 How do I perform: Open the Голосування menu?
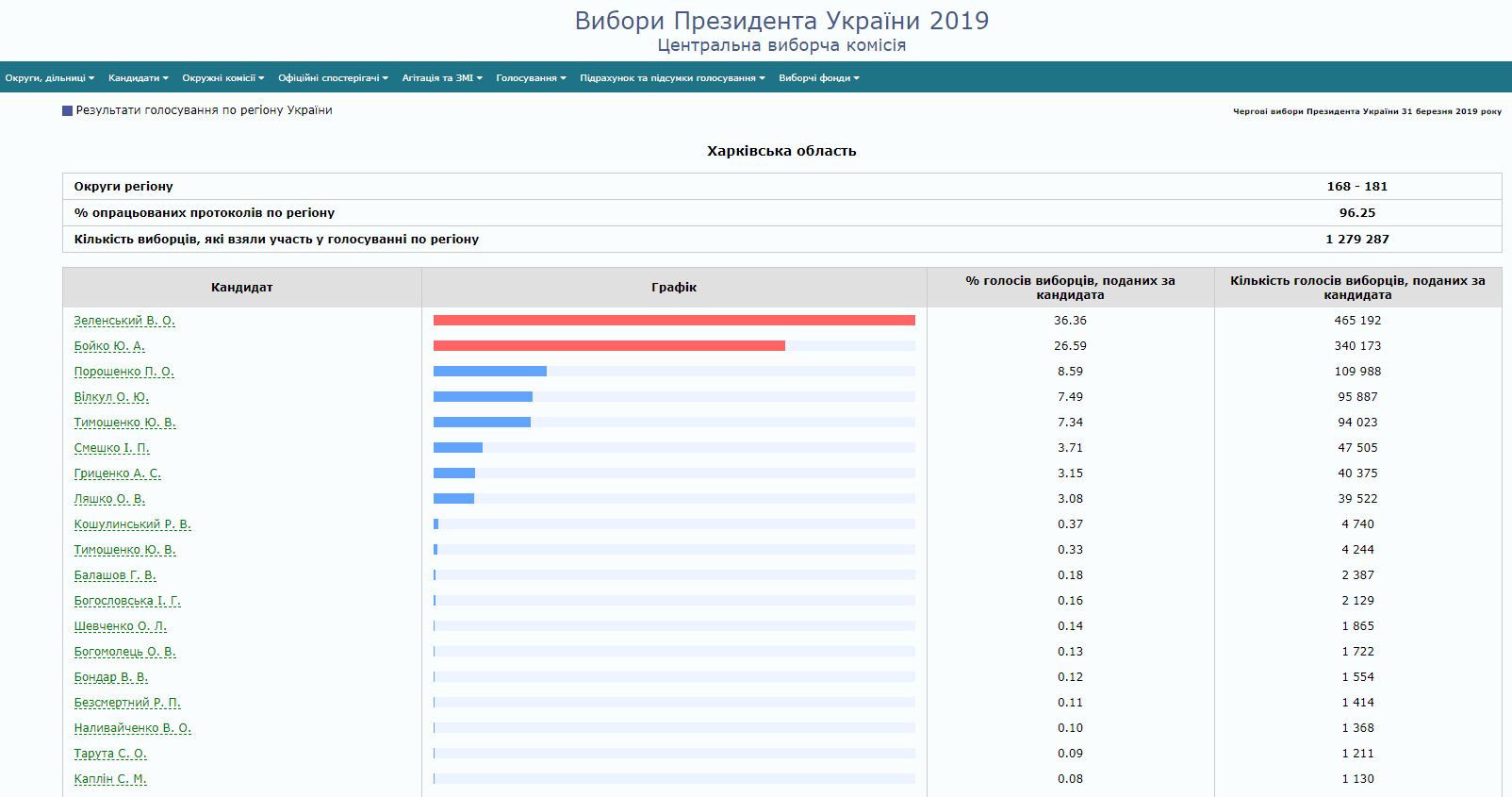click(531, 78)
